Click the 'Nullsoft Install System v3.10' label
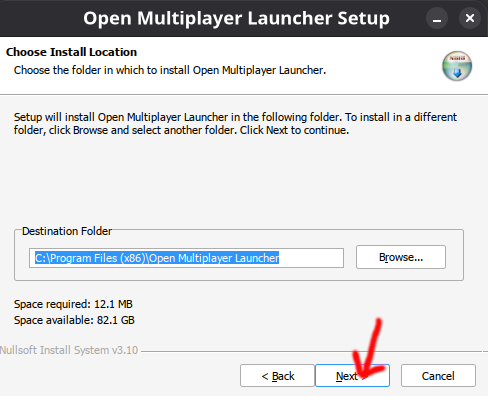 pyautogui.click(x=69, y=350)
